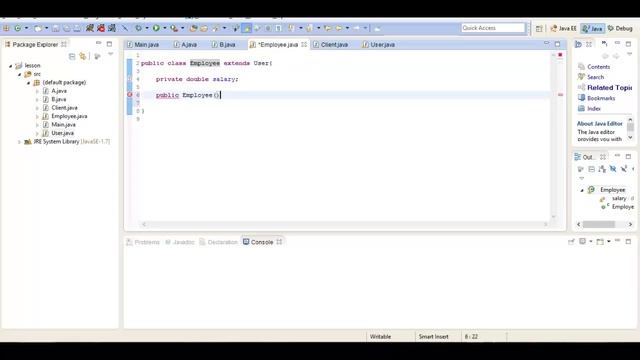Switch to User.java editor tab

point(378,44)
